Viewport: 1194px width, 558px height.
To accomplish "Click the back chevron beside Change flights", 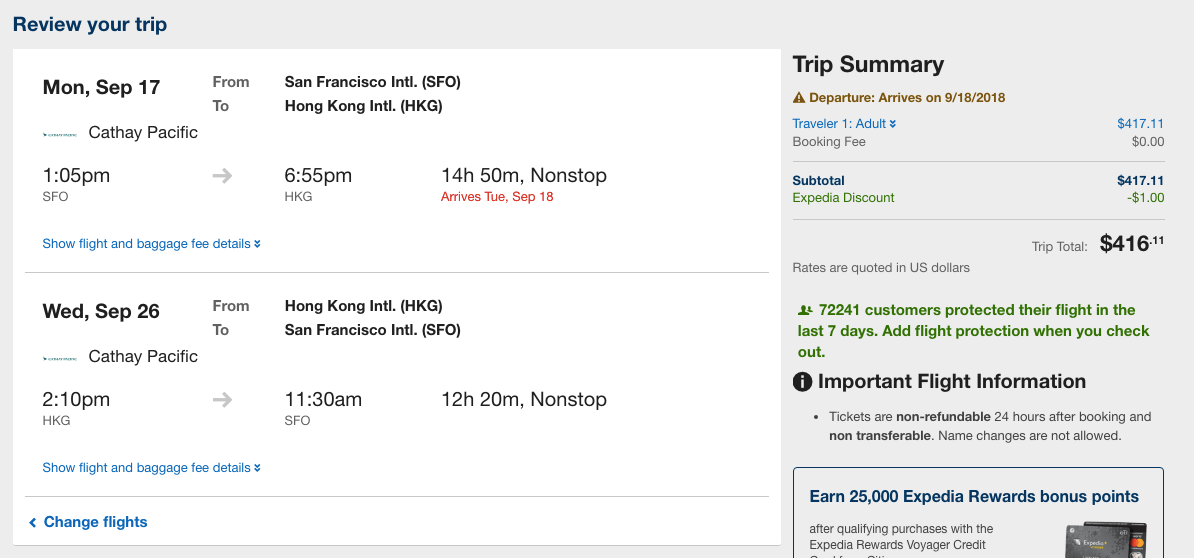I will (33, 523).
